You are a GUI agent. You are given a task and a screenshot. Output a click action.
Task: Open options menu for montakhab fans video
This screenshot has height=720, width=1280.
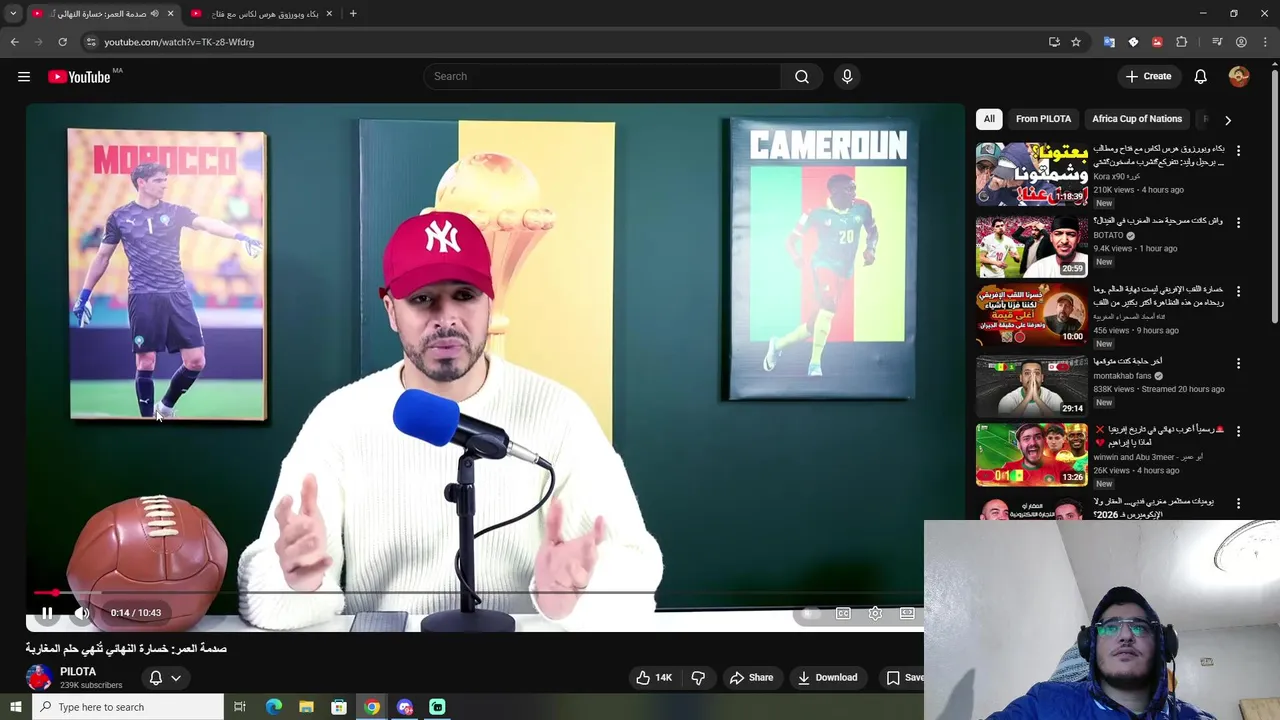(x=1238, y=363)
